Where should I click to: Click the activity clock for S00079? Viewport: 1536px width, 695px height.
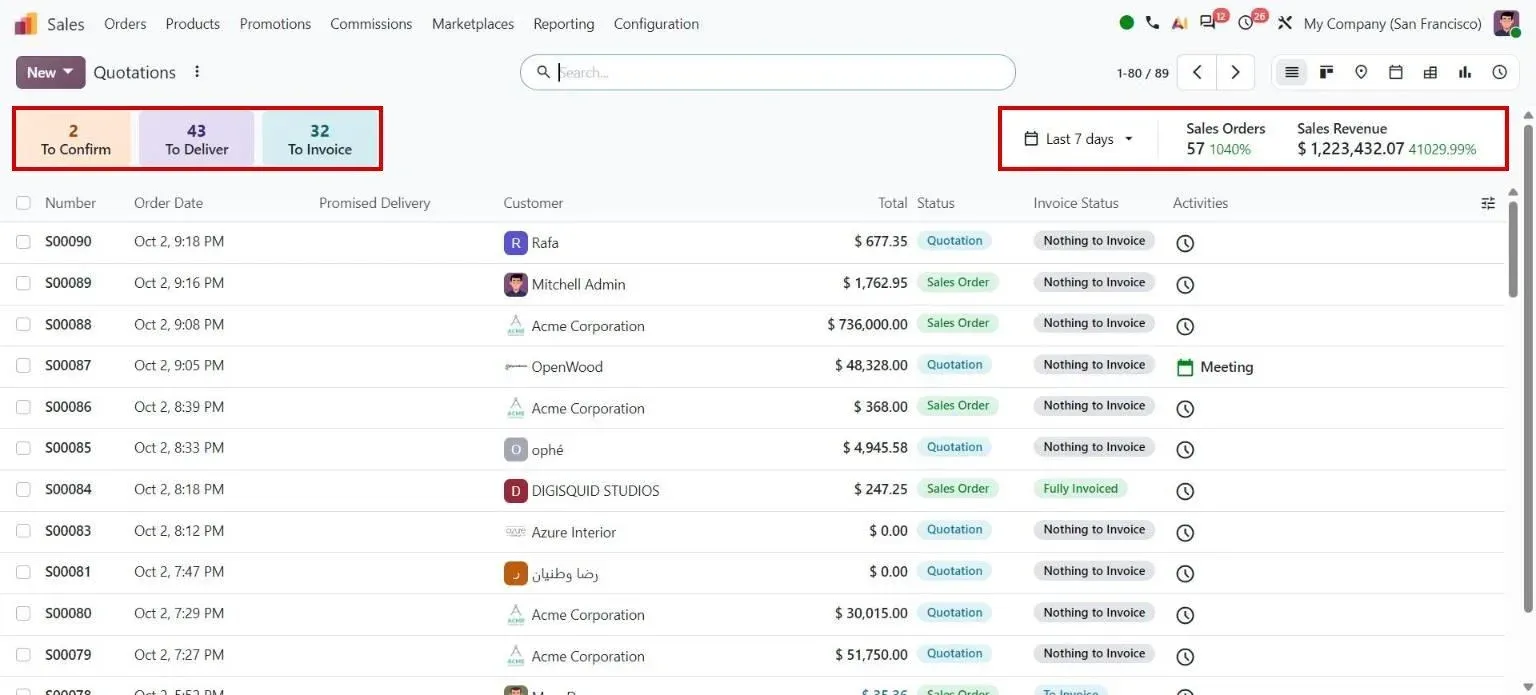pos(1185,657)
